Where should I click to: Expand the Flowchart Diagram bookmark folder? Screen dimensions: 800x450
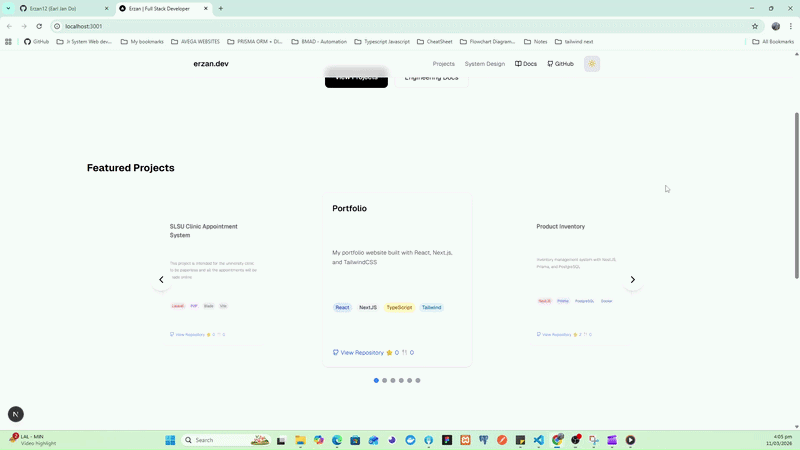pos(488,42)
